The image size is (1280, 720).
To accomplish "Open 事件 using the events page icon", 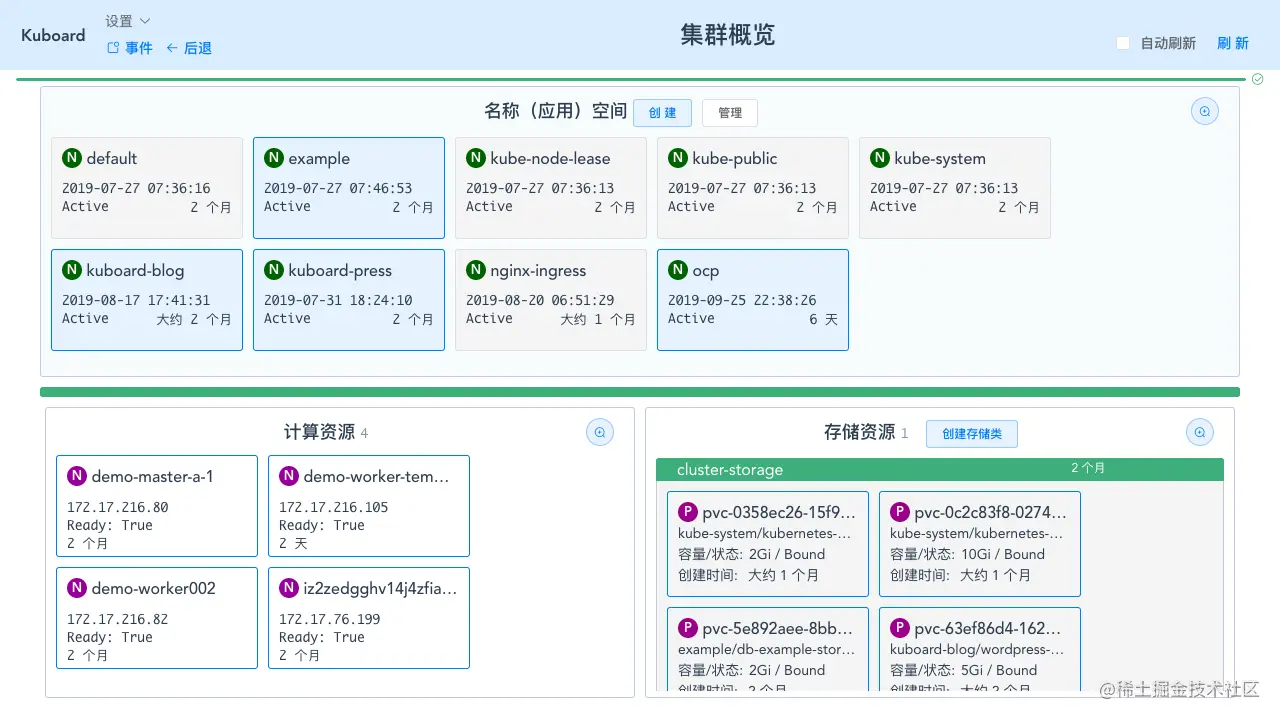I will (x=113, y=47).
